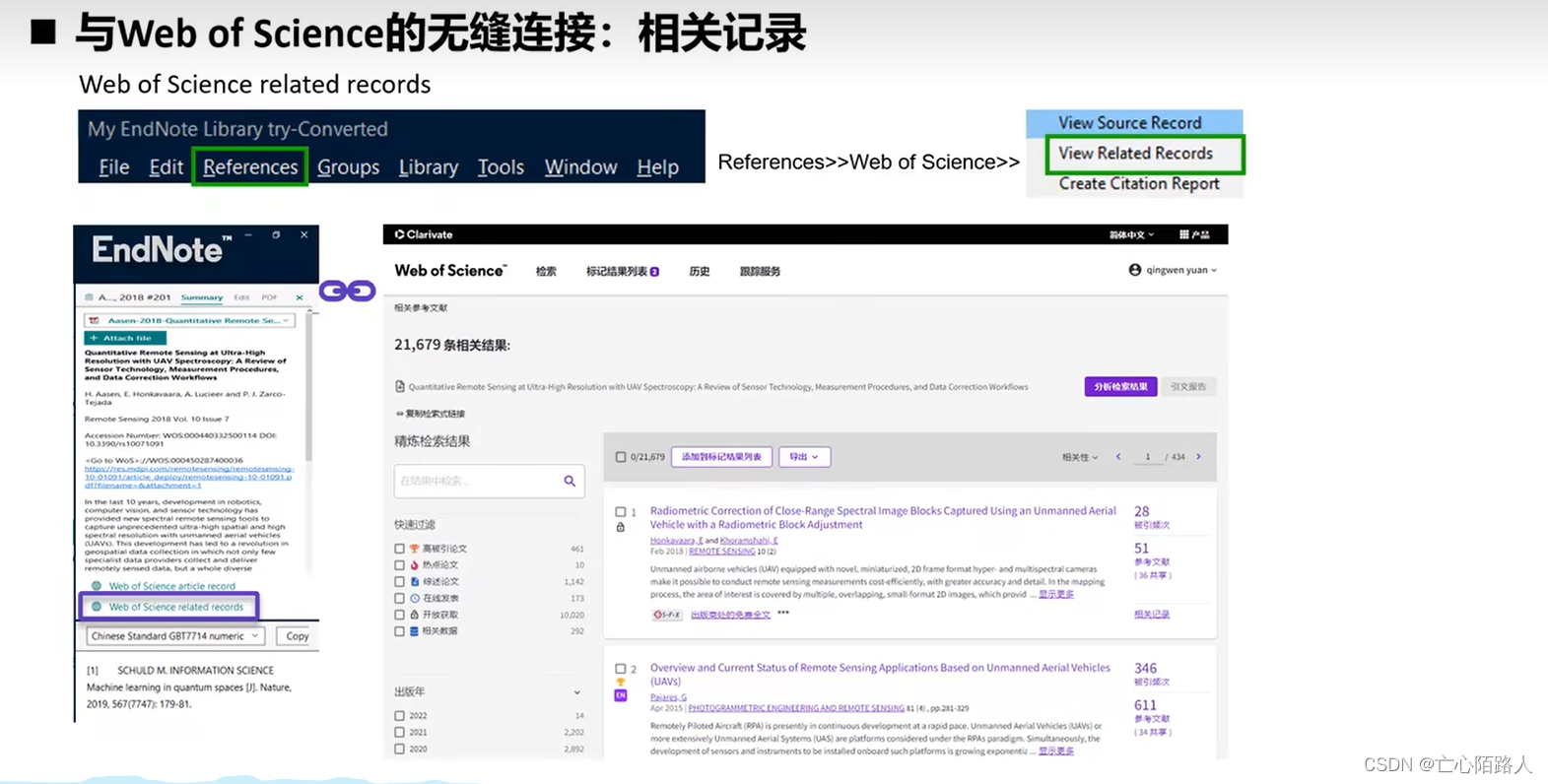Open the 产品 products grid icon
The width and height of the screenshot is (1548, 784).
pyautogui.click(x=1183, y=234)
